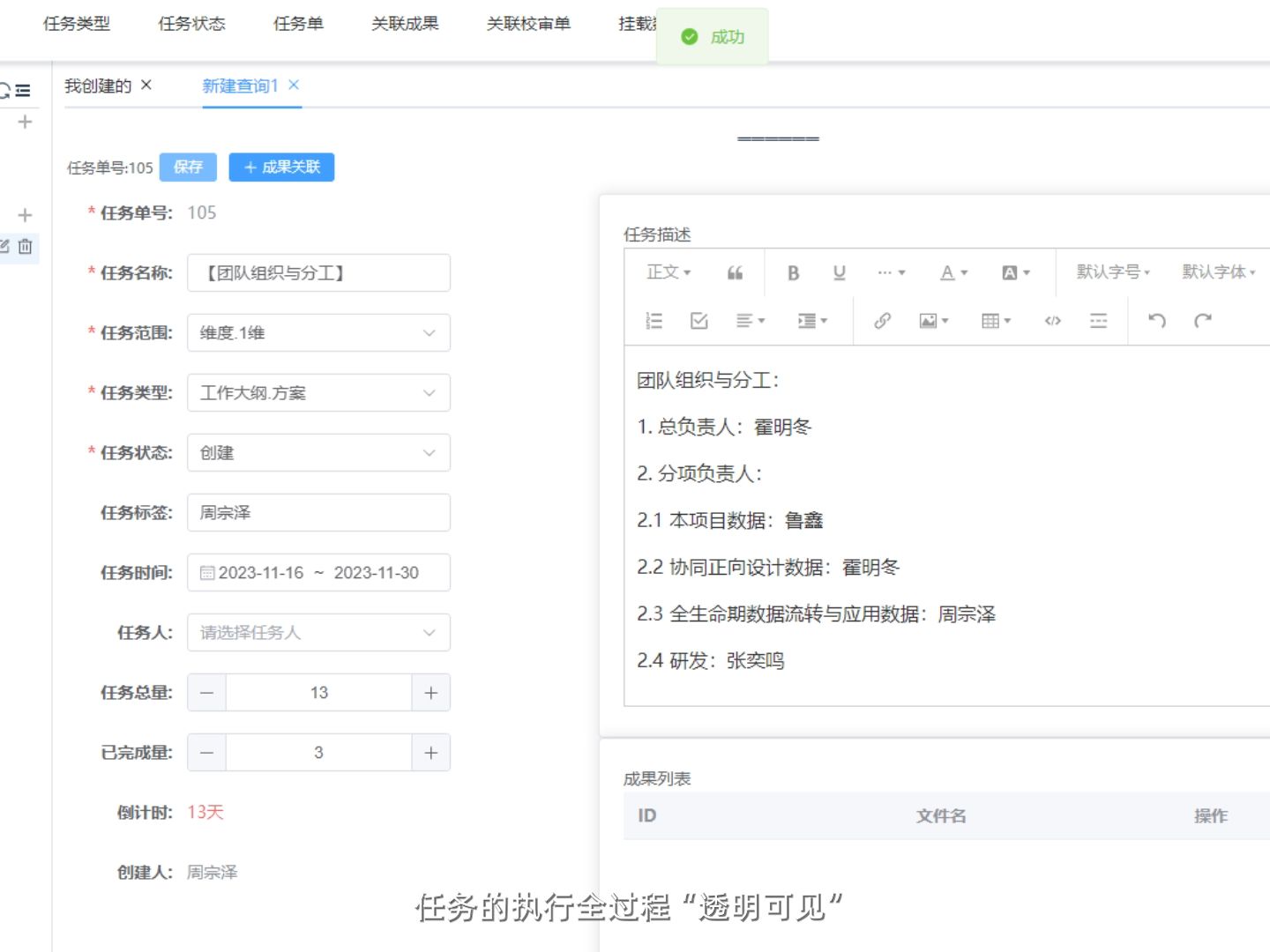Open more text styles ellipsis menu

(891, 273)
